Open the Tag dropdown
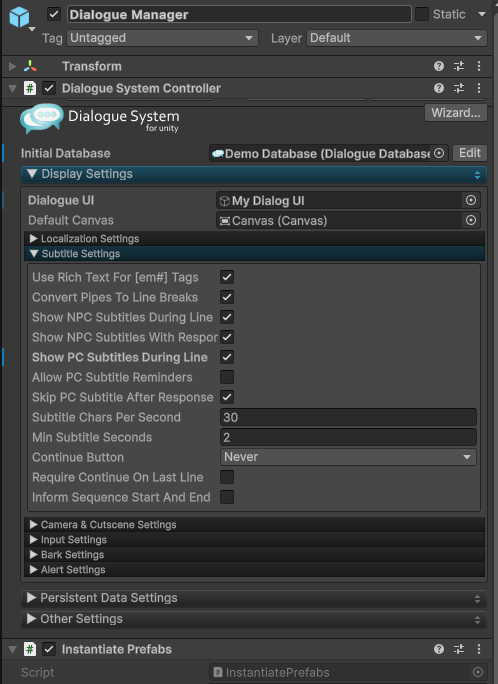 [162, 38]
